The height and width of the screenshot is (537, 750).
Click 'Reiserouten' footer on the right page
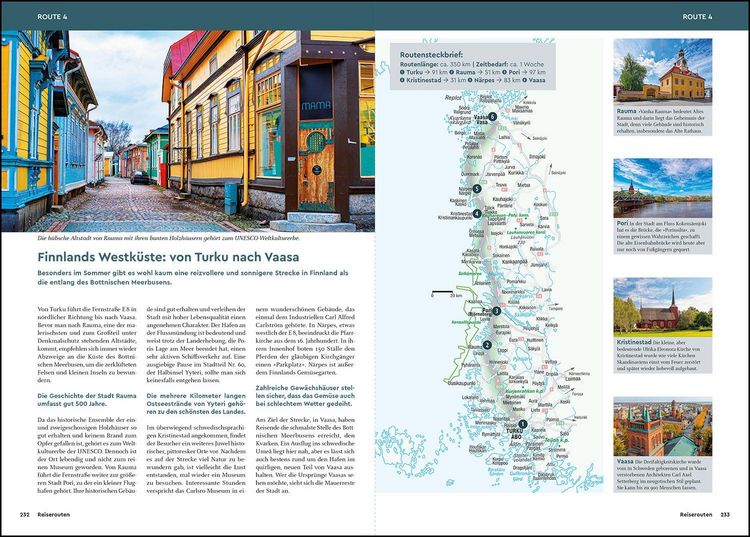click(696, 515)
